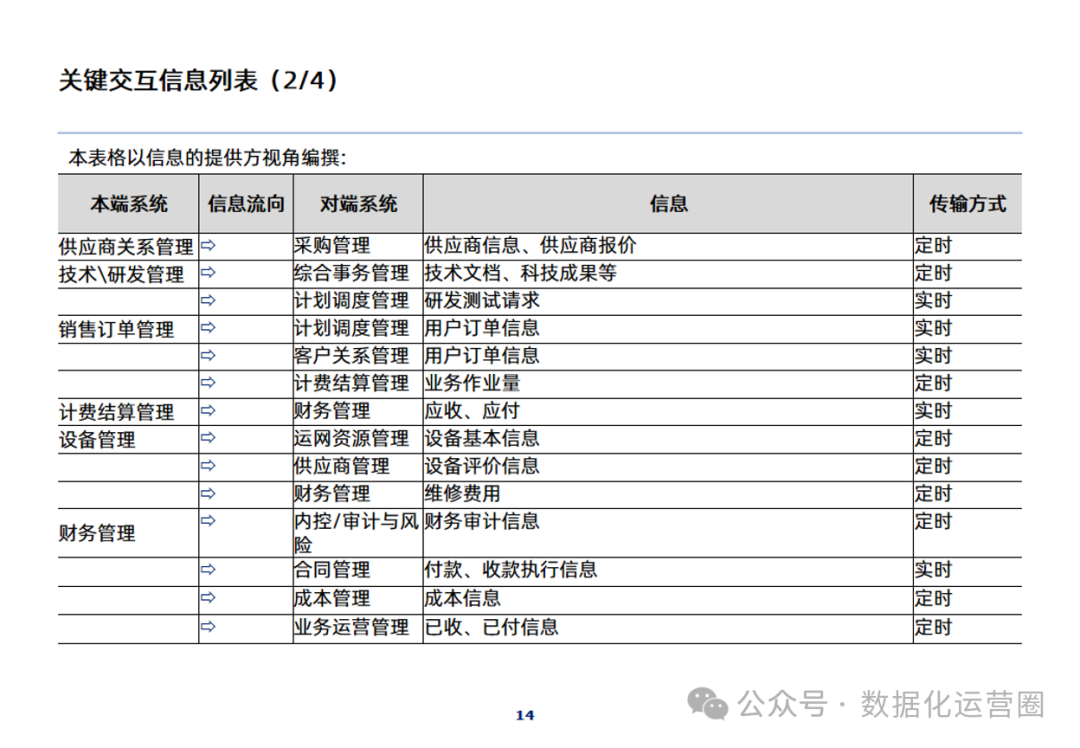
Task: Click the 信息 column header
Action: 668,204
